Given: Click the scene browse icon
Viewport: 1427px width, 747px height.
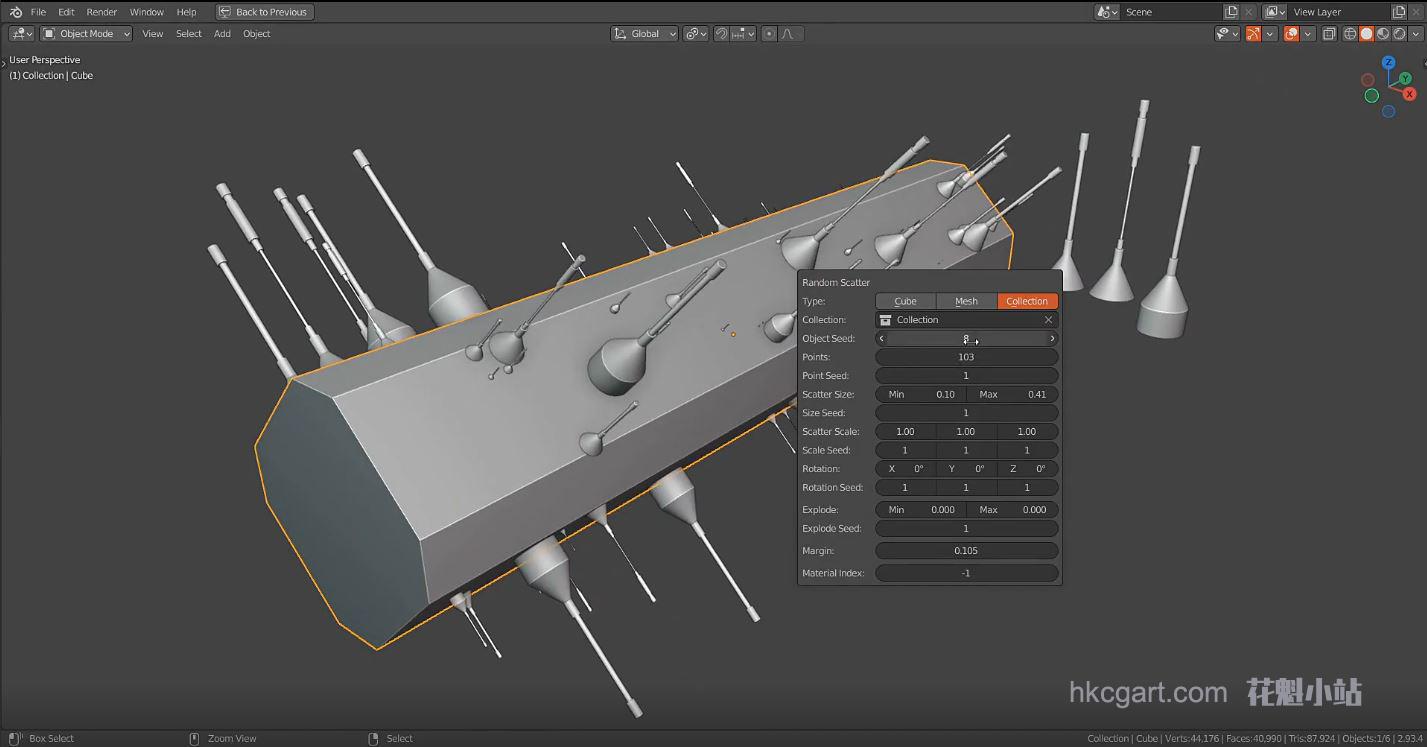Looking at the screenshot, I should point(1107,12).
